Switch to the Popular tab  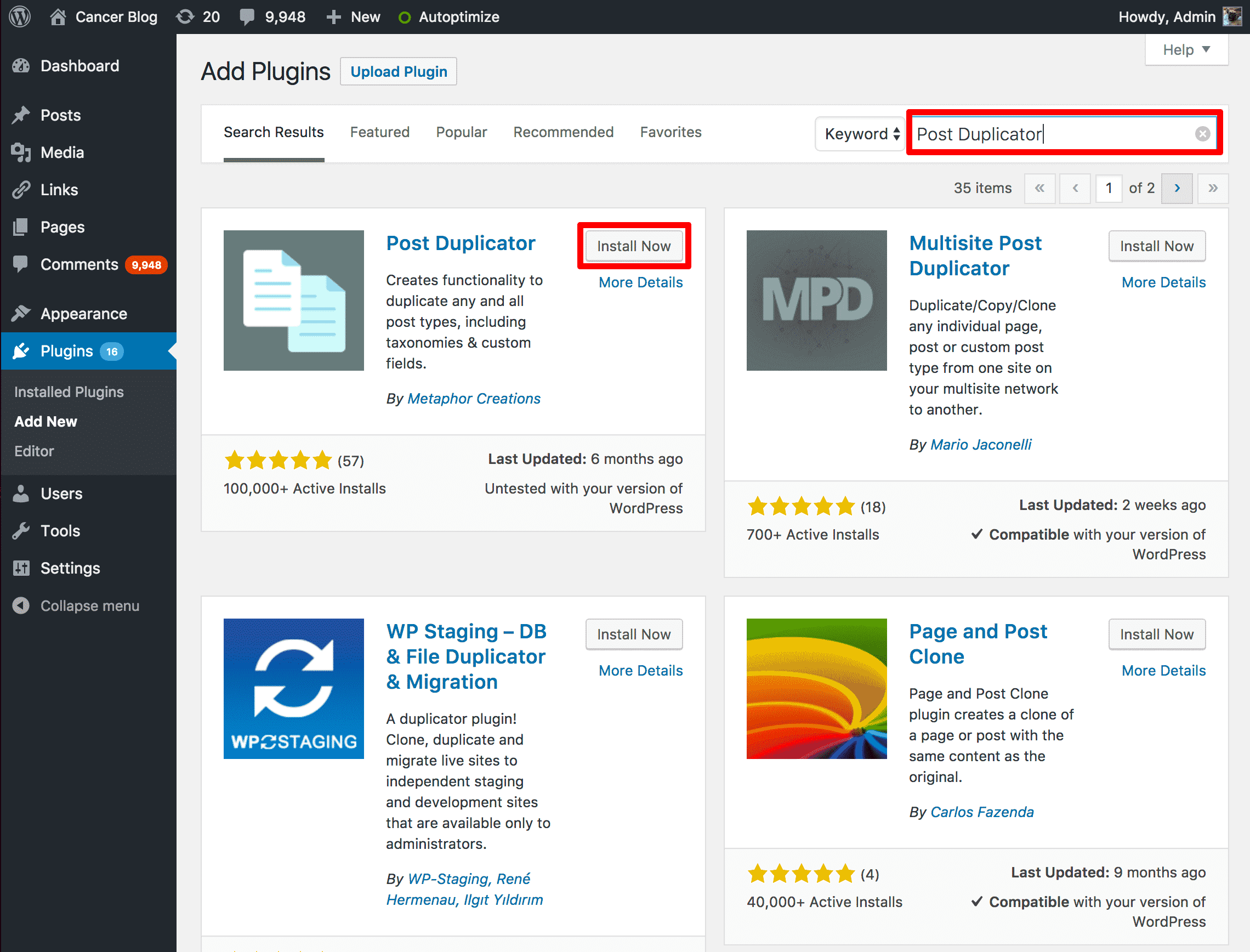[x=462, y=132]
